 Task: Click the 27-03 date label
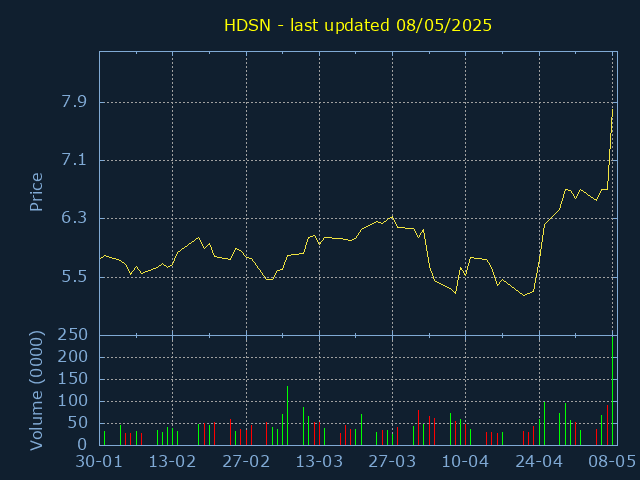coord(392,462)
